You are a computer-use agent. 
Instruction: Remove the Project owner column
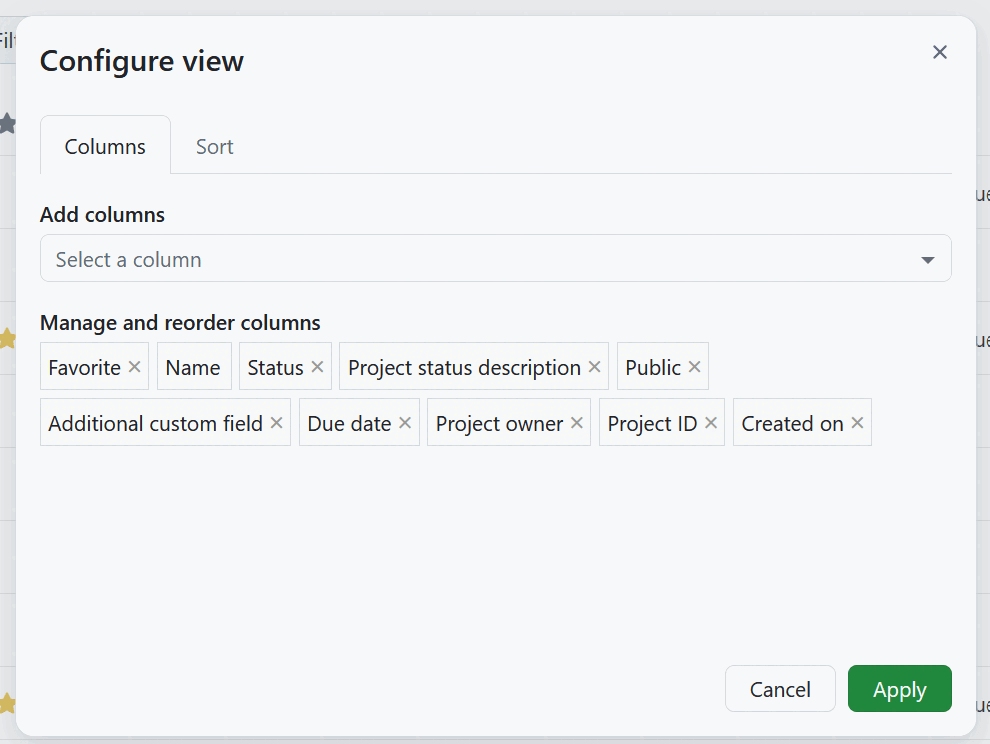[x=576, y=422]
